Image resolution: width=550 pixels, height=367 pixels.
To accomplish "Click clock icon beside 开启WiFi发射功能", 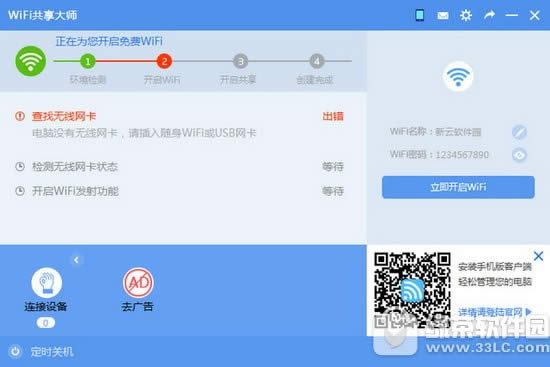I will (20, 191).
